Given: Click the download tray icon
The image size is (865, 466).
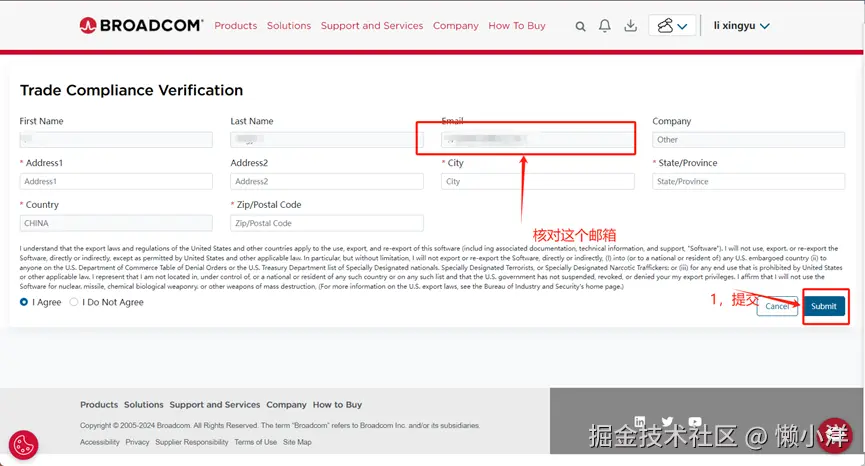Looking at the screenshot, I should coord(631,26).
